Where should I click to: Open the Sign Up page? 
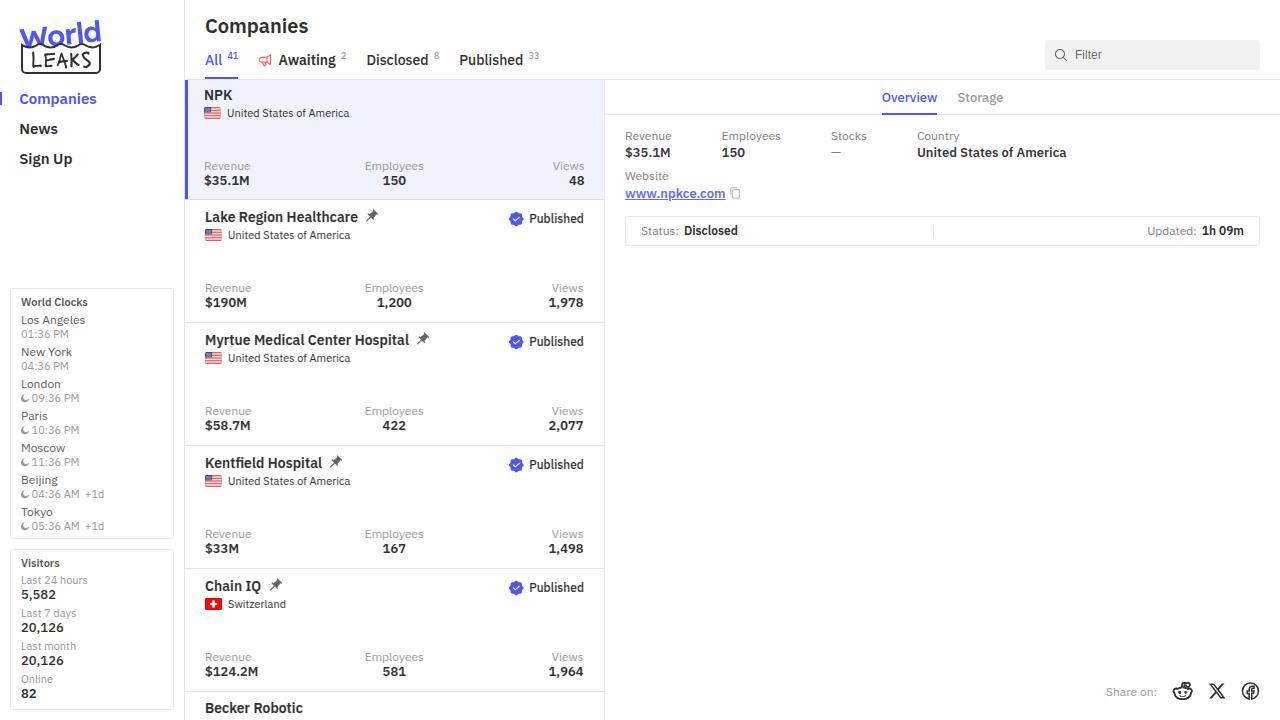tap(46, 159)
